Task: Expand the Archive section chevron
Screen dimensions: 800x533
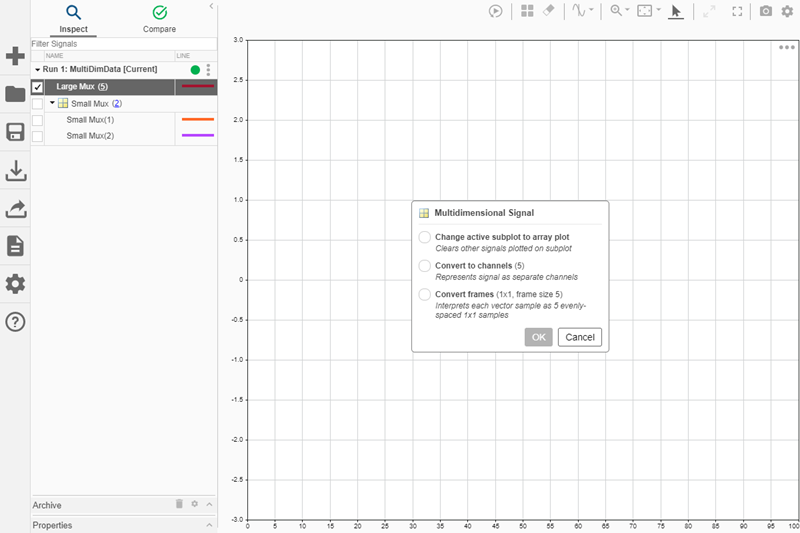Action: (x=209, y=504)
